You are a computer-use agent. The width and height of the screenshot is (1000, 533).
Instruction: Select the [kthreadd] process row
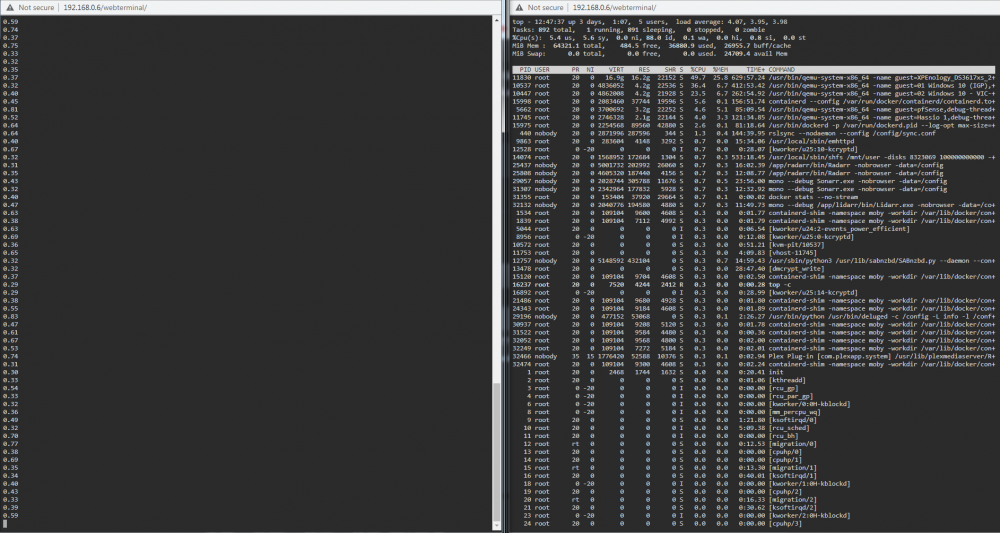pyautogui.click(x=753, y=380)
